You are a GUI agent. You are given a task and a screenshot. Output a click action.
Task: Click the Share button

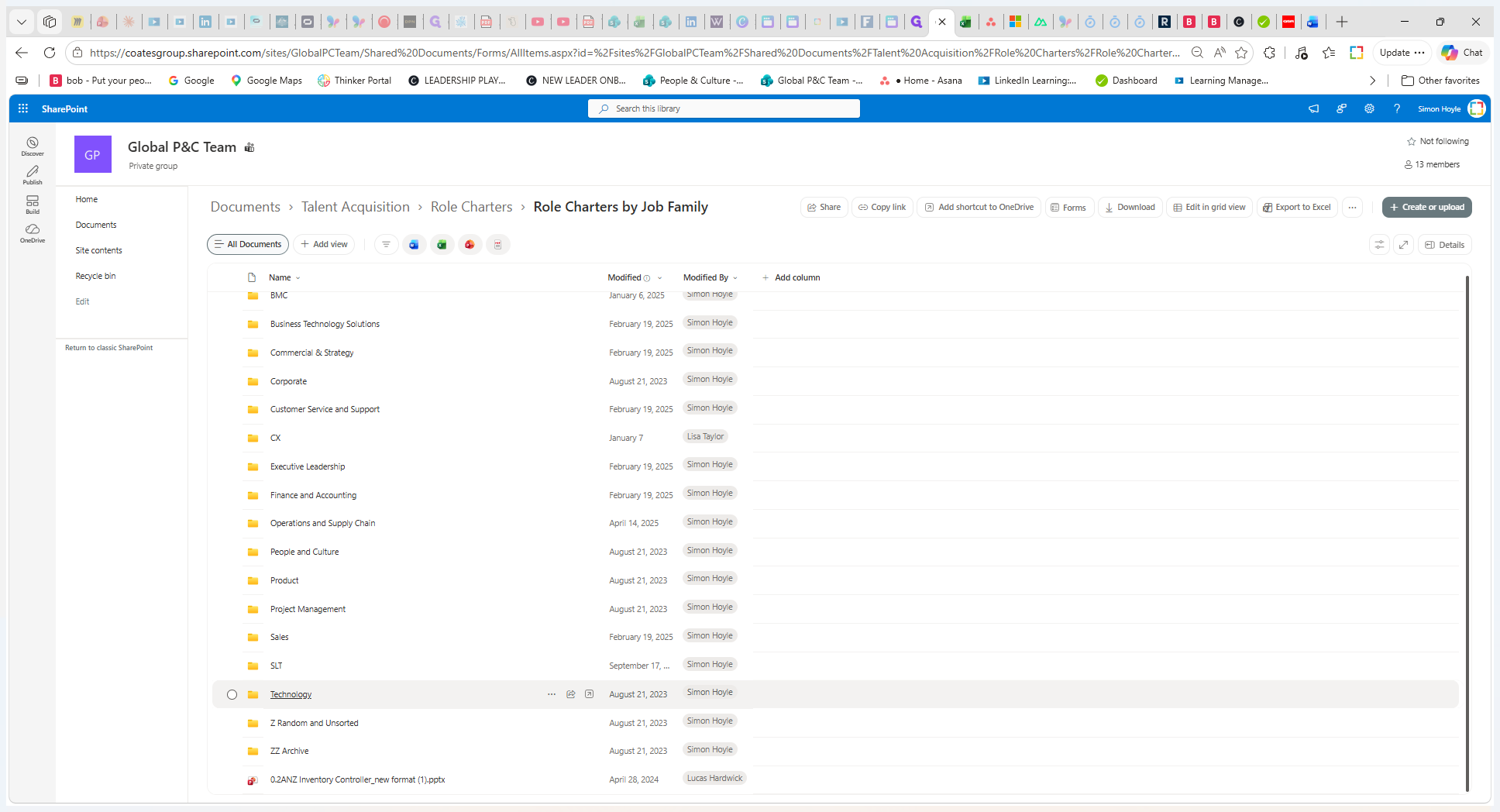click(824, 207)
